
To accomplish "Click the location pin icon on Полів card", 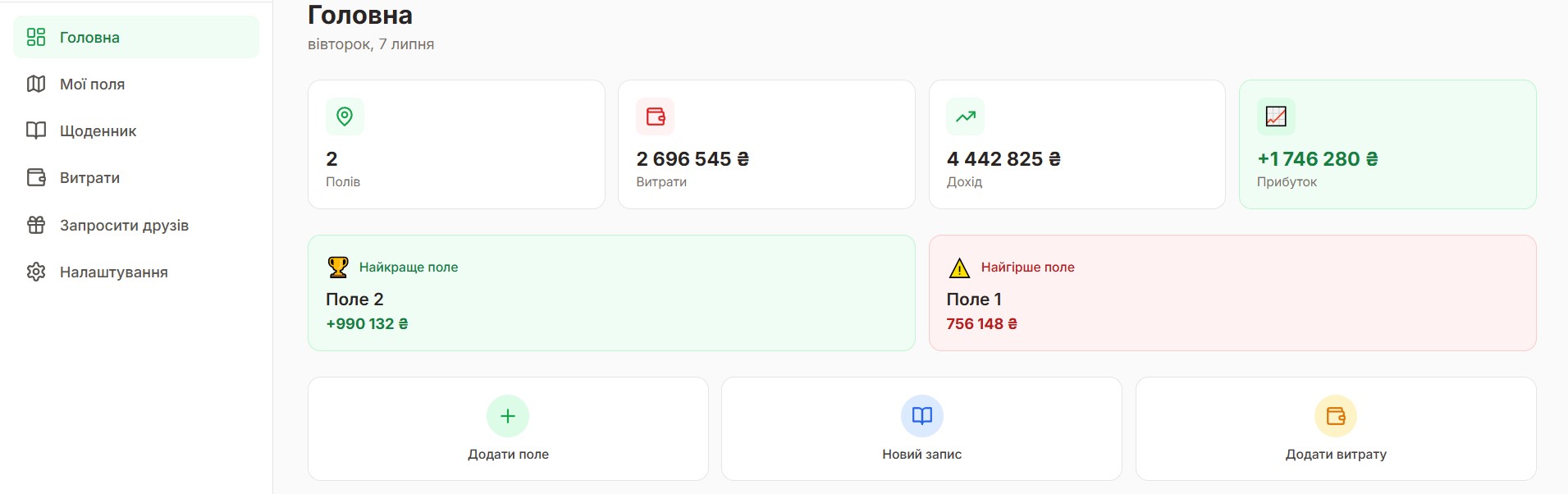I will pyautogui.click(x=345, y=117).
